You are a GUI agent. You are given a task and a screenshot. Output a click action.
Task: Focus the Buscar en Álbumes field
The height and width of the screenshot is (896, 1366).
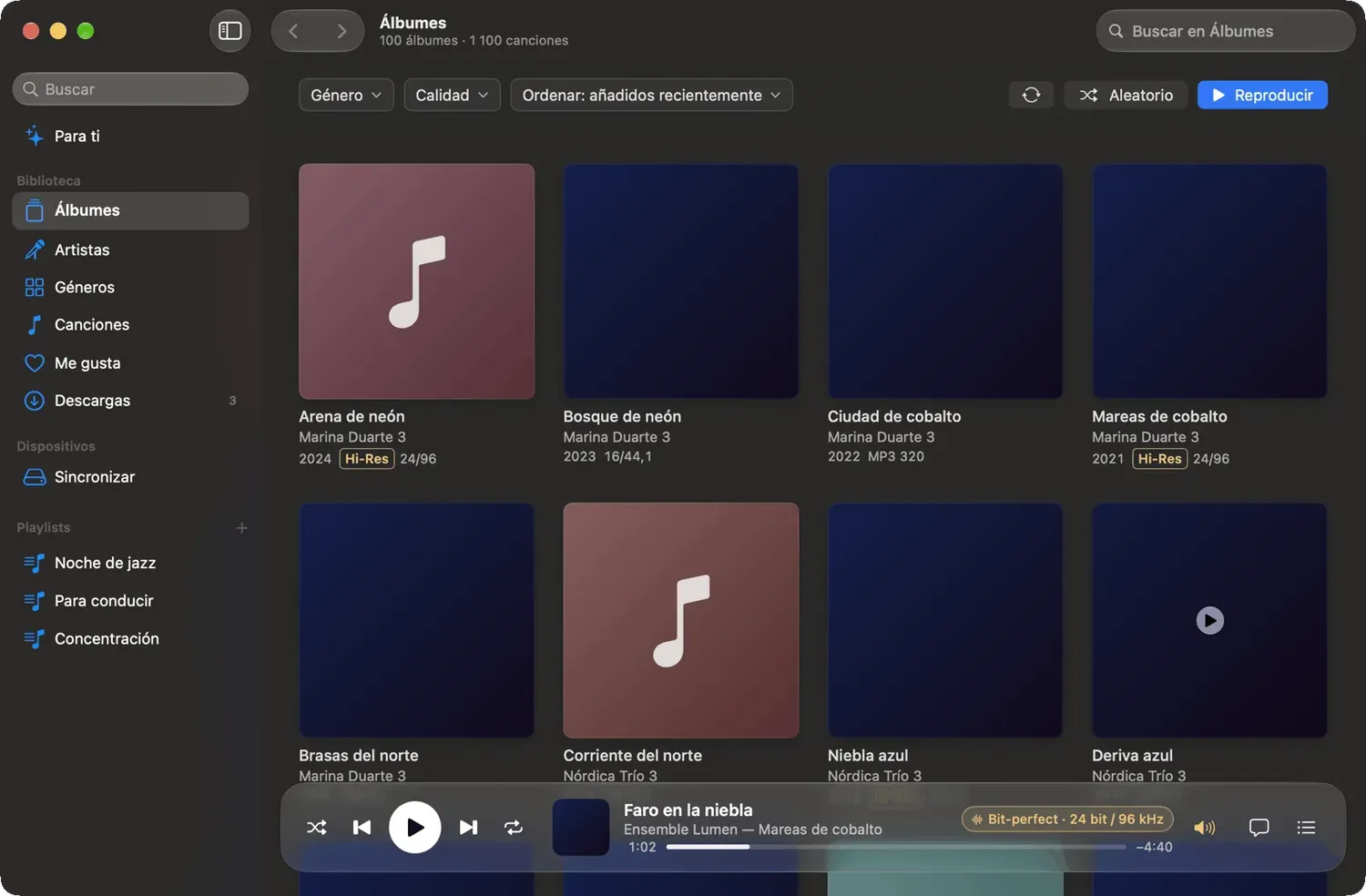pyautogui.click(x=1226, y=31)
